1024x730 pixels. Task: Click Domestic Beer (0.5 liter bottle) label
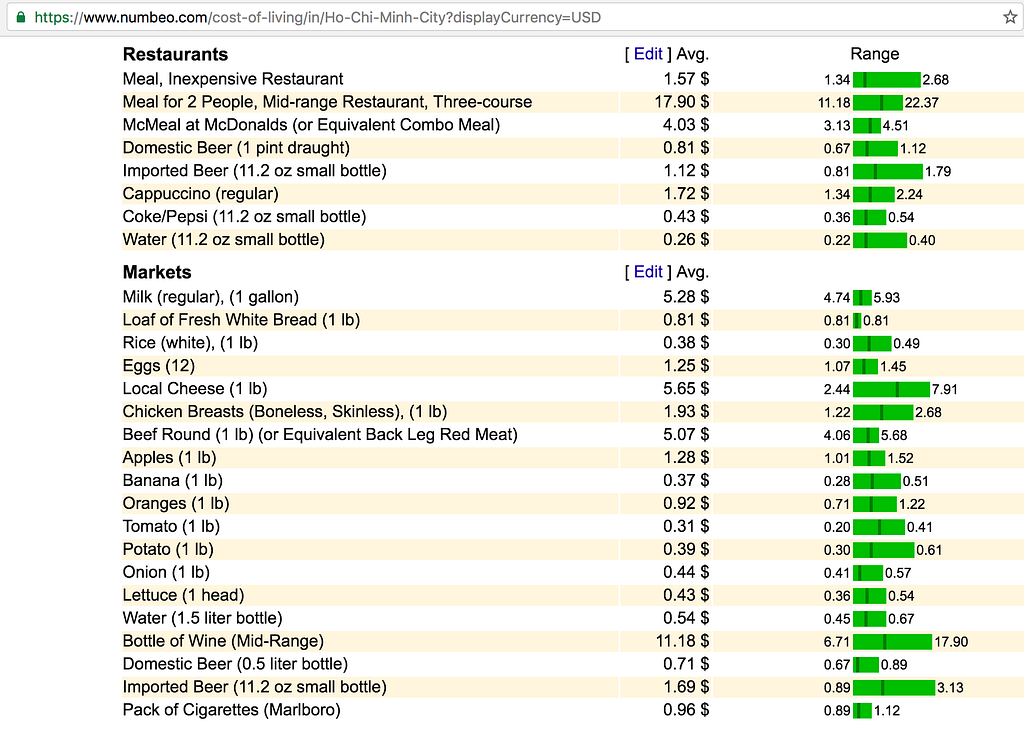(x=235, y=664)
